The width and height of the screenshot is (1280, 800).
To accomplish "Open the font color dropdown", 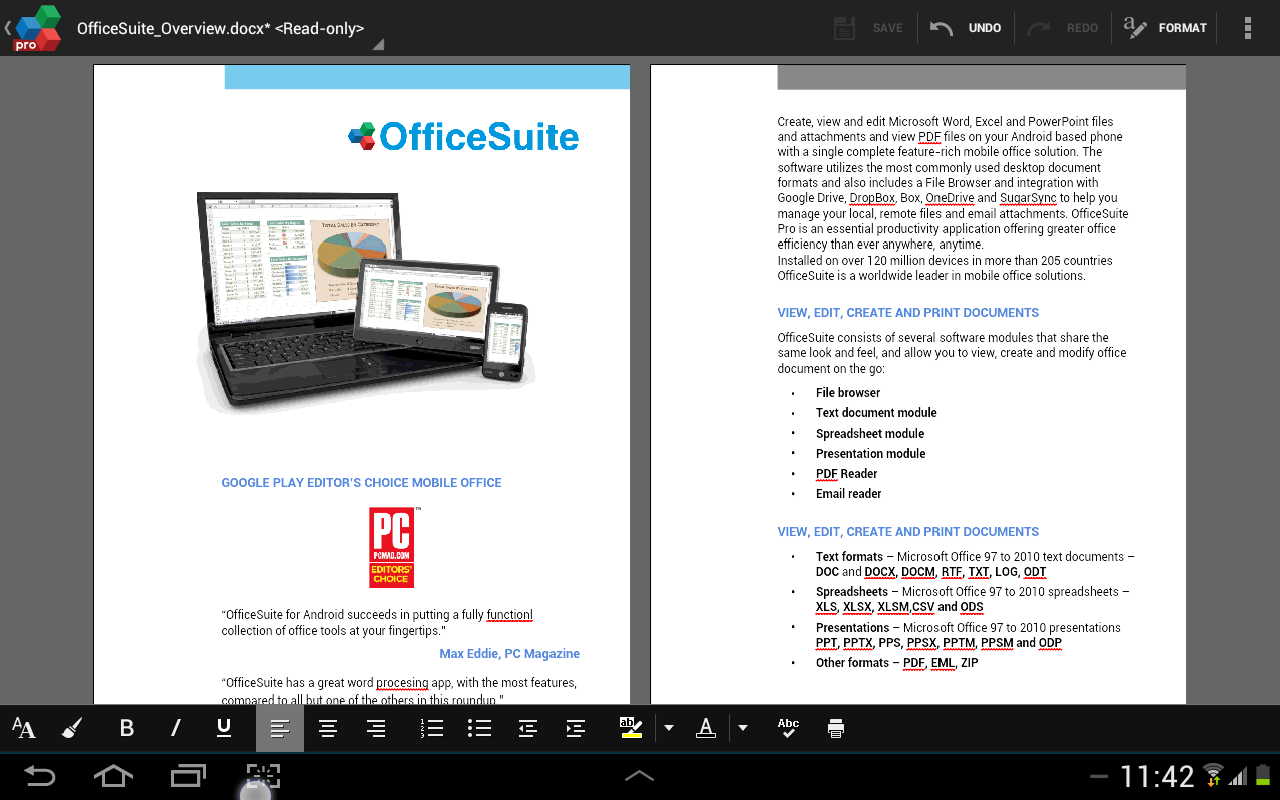I will tap(741, 728).
